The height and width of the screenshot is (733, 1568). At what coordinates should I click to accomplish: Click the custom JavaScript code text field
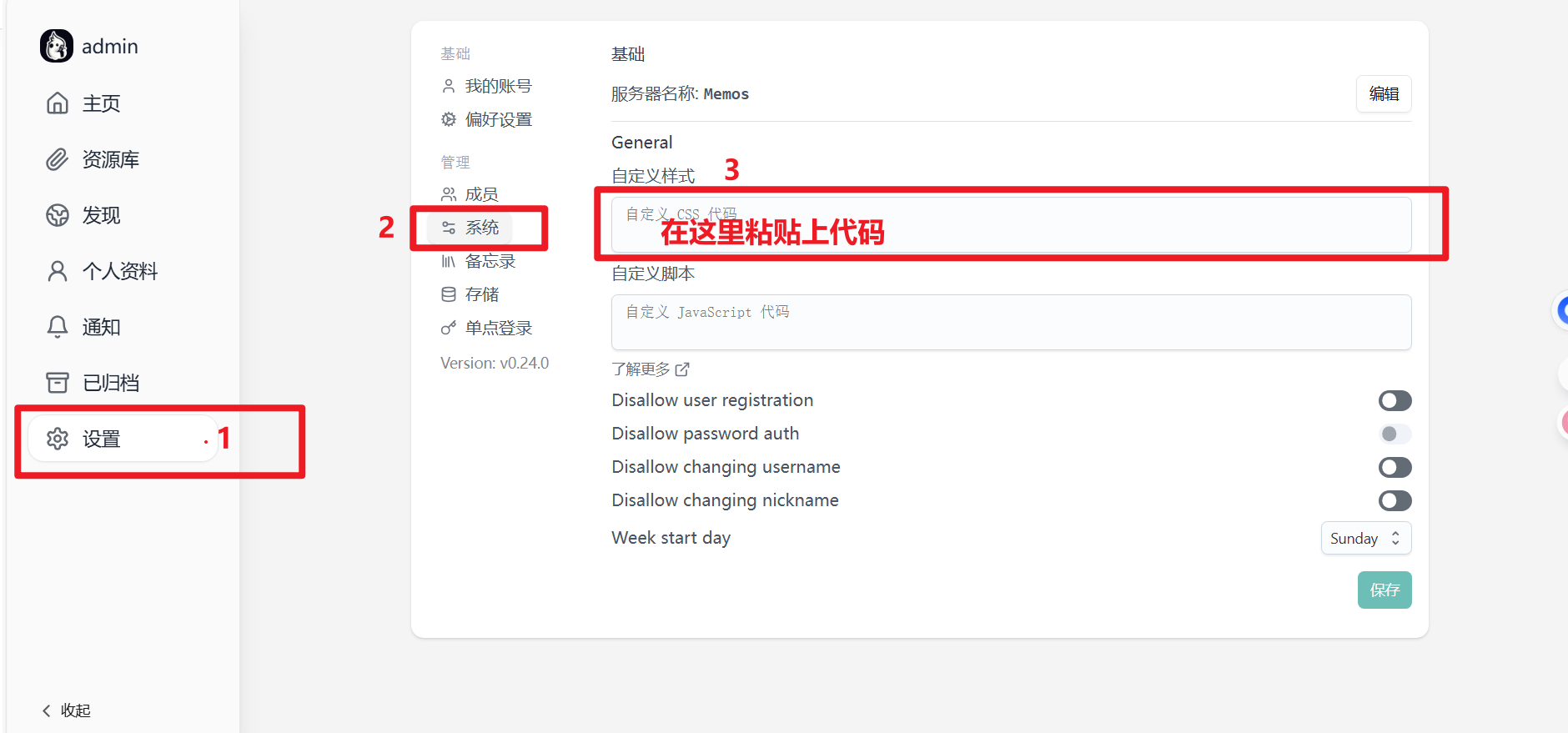pyautogui.click(x=1011, y=323)
